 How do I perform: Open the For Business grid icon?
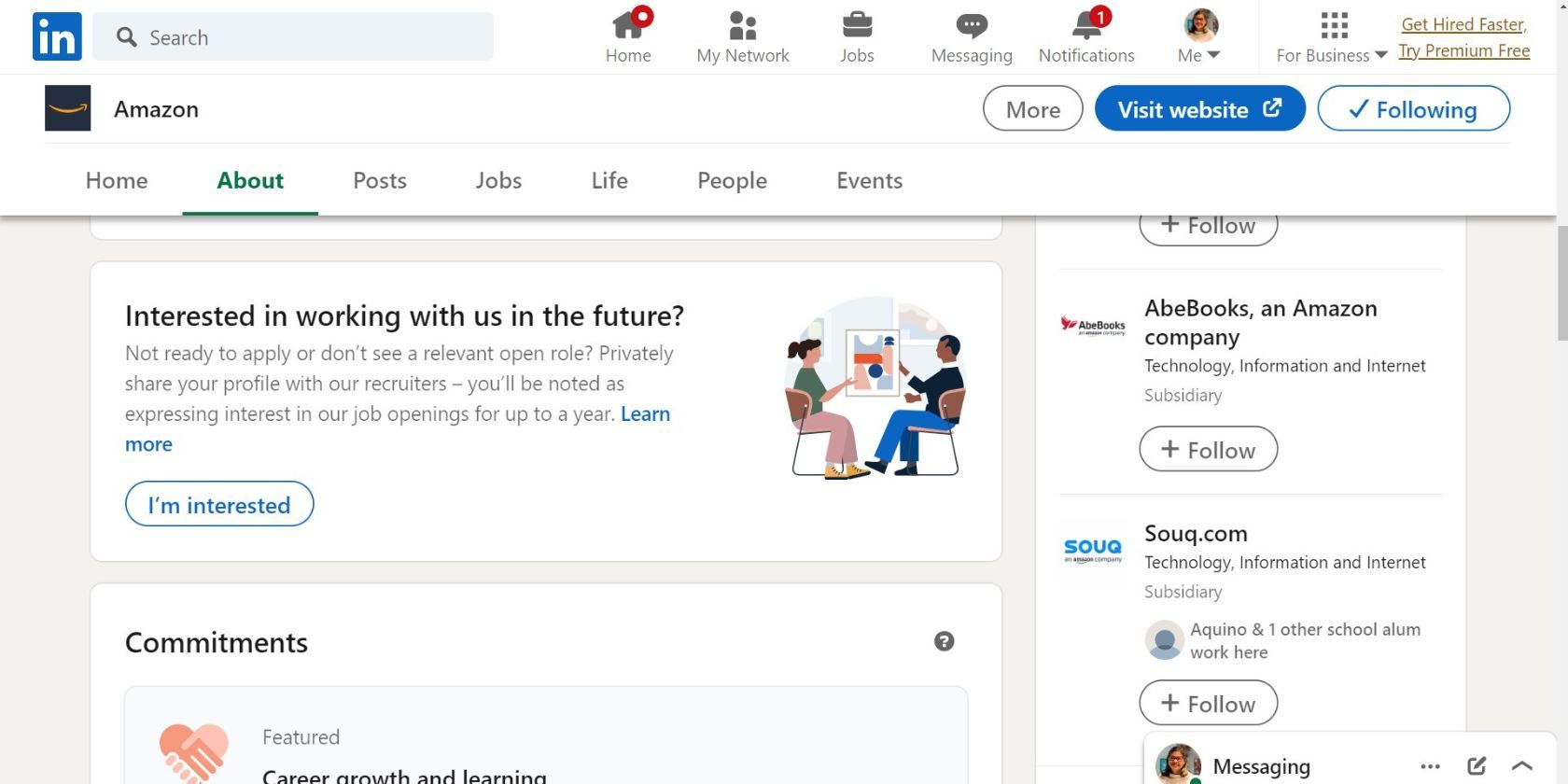pos(1334,25)
